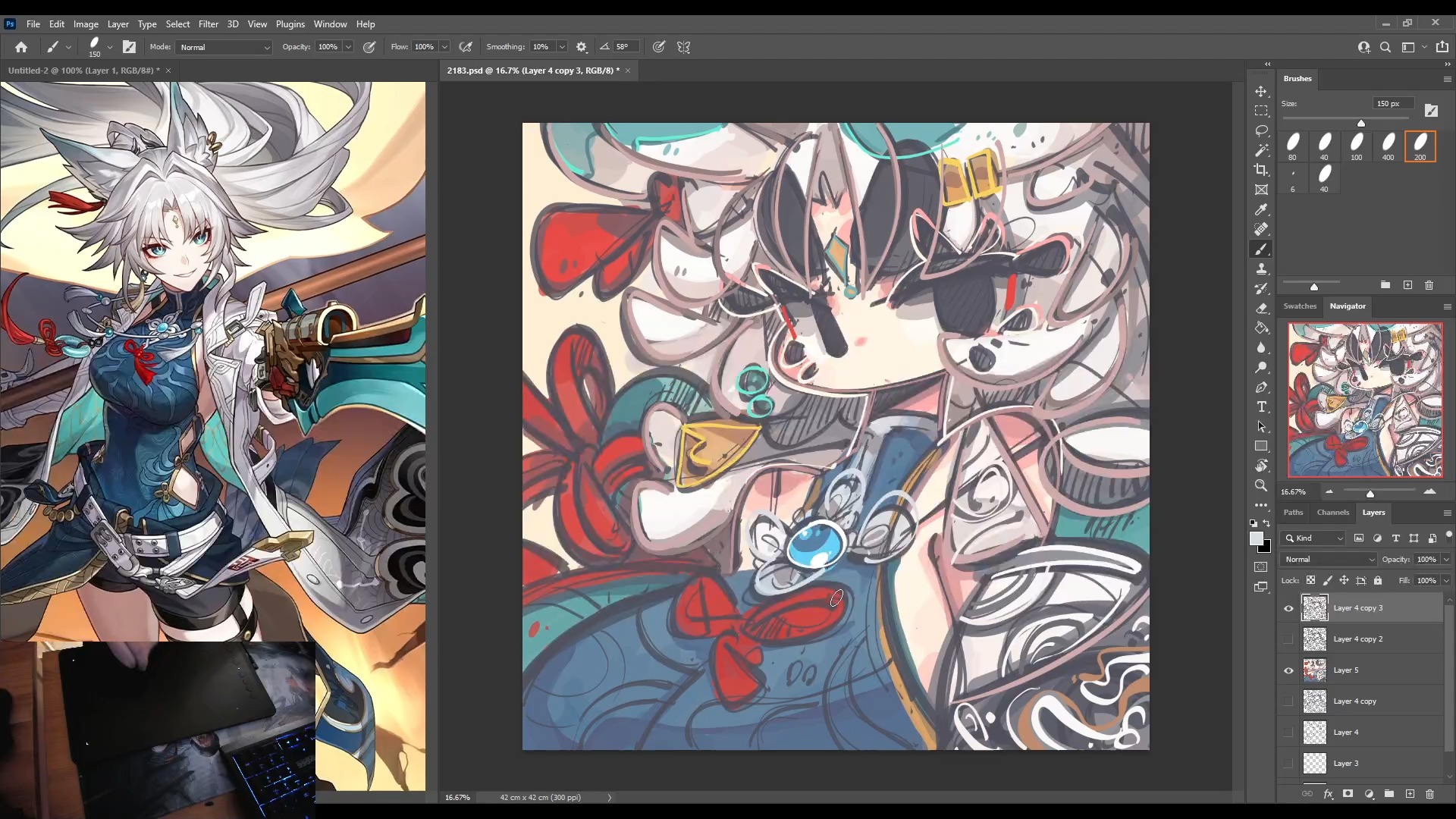Select the Eyedropper tool
The width and height of the screenshot is (1456, 819).
pyautogui.click(x=1261, y=210)
